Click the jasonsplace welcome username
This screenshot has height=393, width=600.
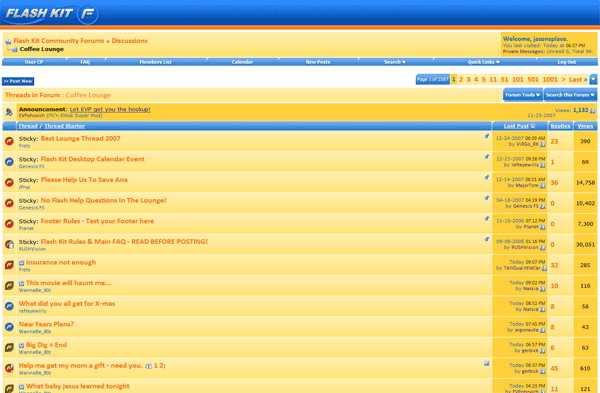[x=550, y=39]
